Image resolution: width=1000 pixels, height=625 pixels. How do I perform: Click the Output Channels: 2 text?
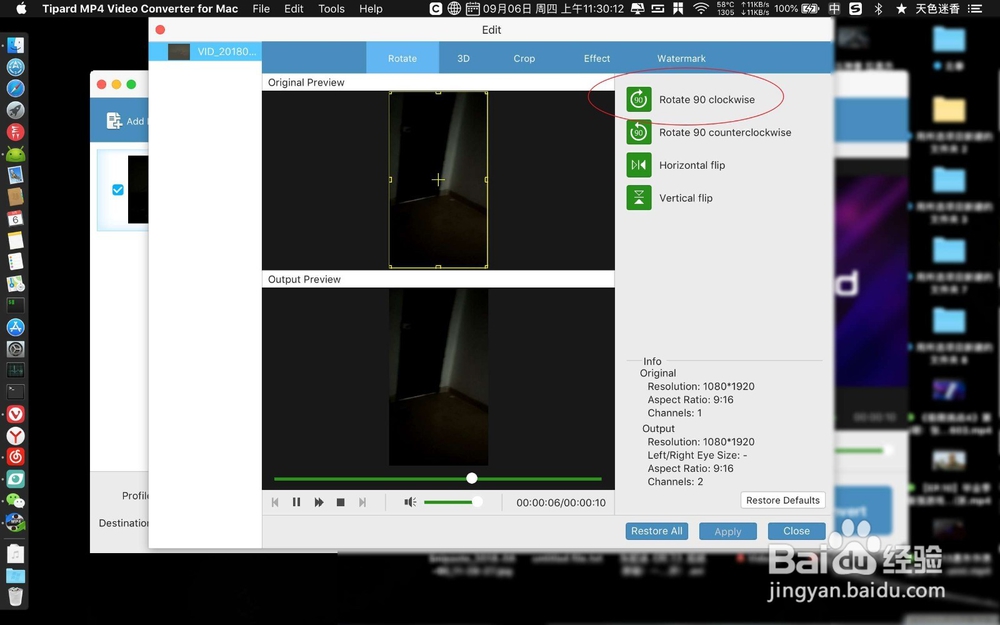pos(675,482)
